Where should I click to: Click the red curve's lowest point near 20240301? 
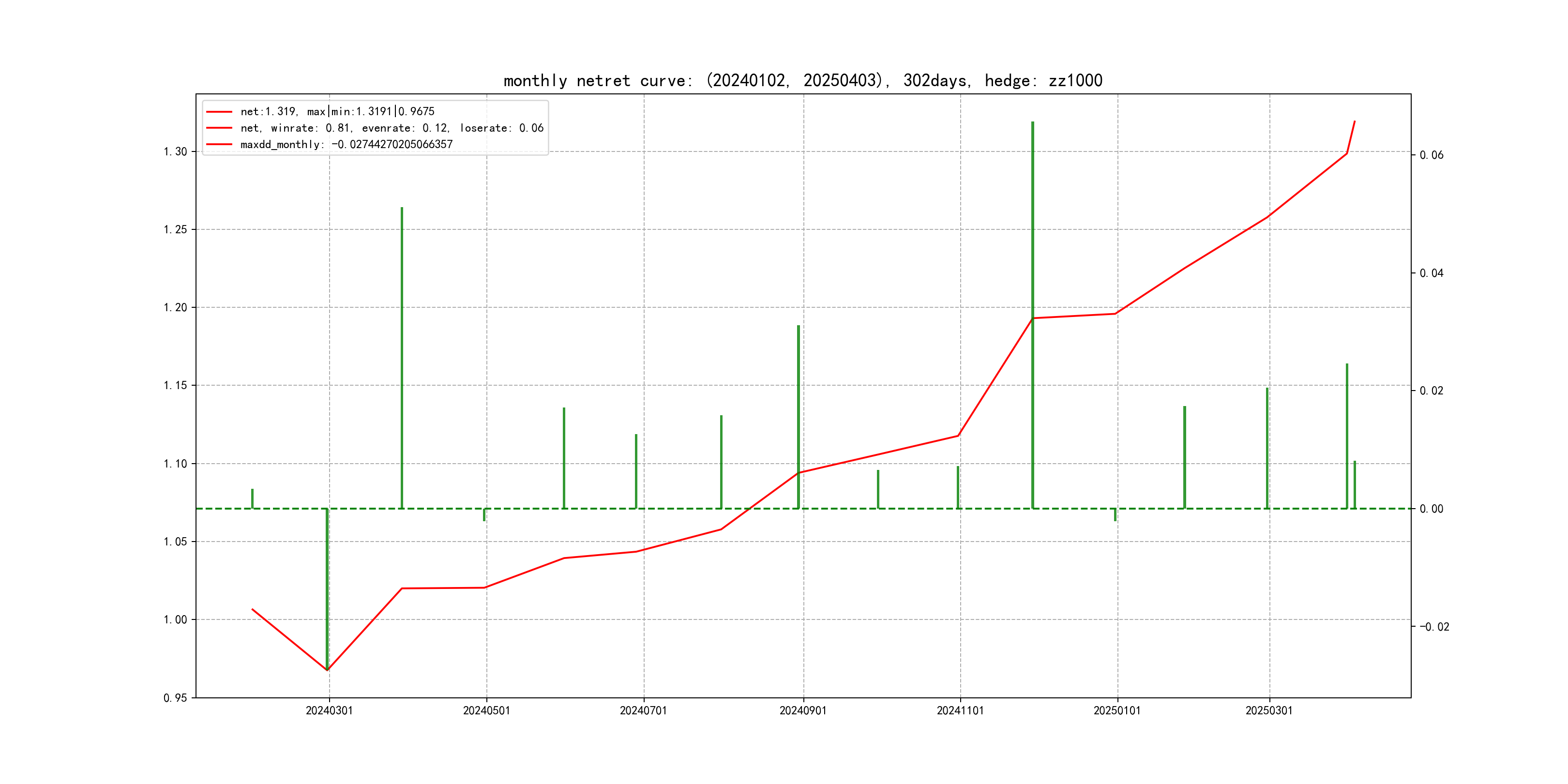(328, 670)
